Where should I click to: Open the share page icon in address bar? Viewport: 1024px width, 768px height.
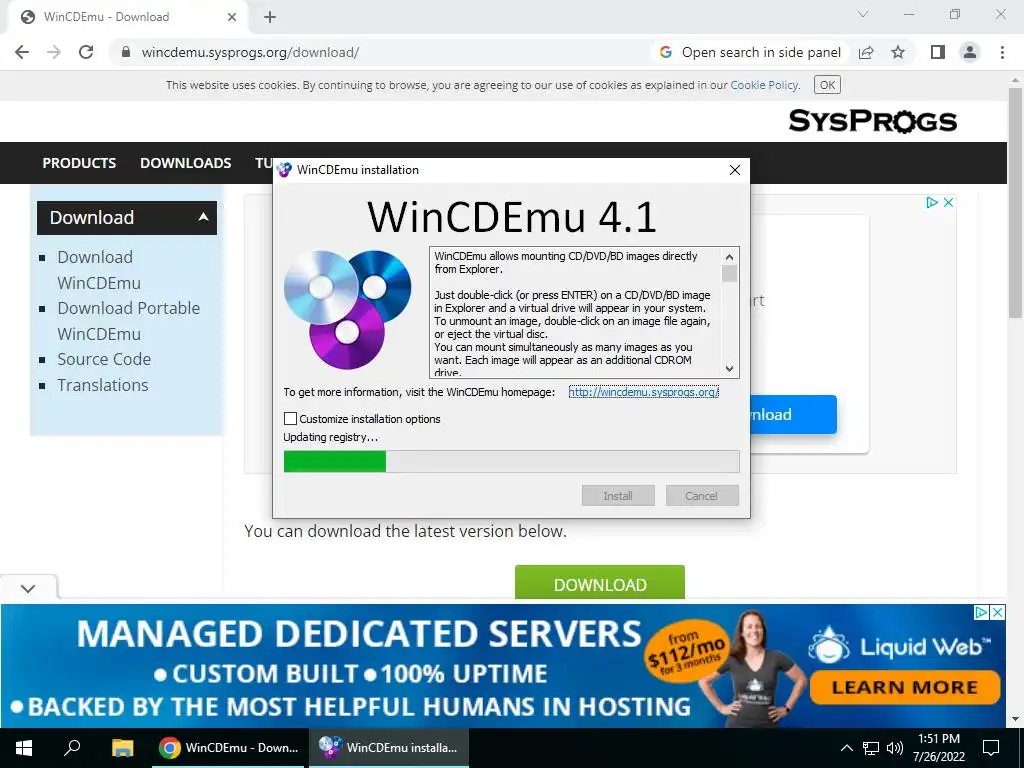pos(866,52)
